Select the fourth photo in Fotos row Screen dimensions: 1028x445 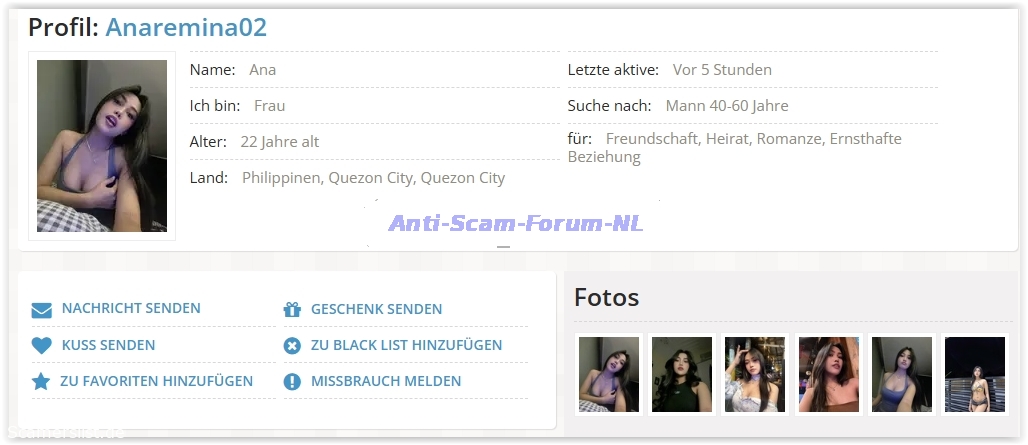[828, 374]
